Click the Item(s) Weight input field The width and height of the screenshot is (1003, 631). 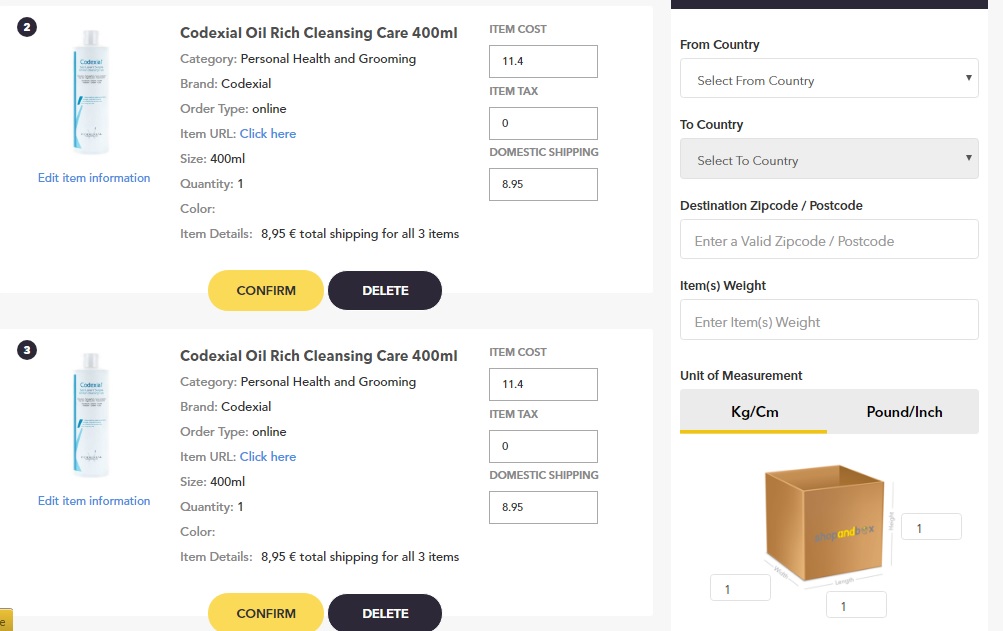[829, 322]
